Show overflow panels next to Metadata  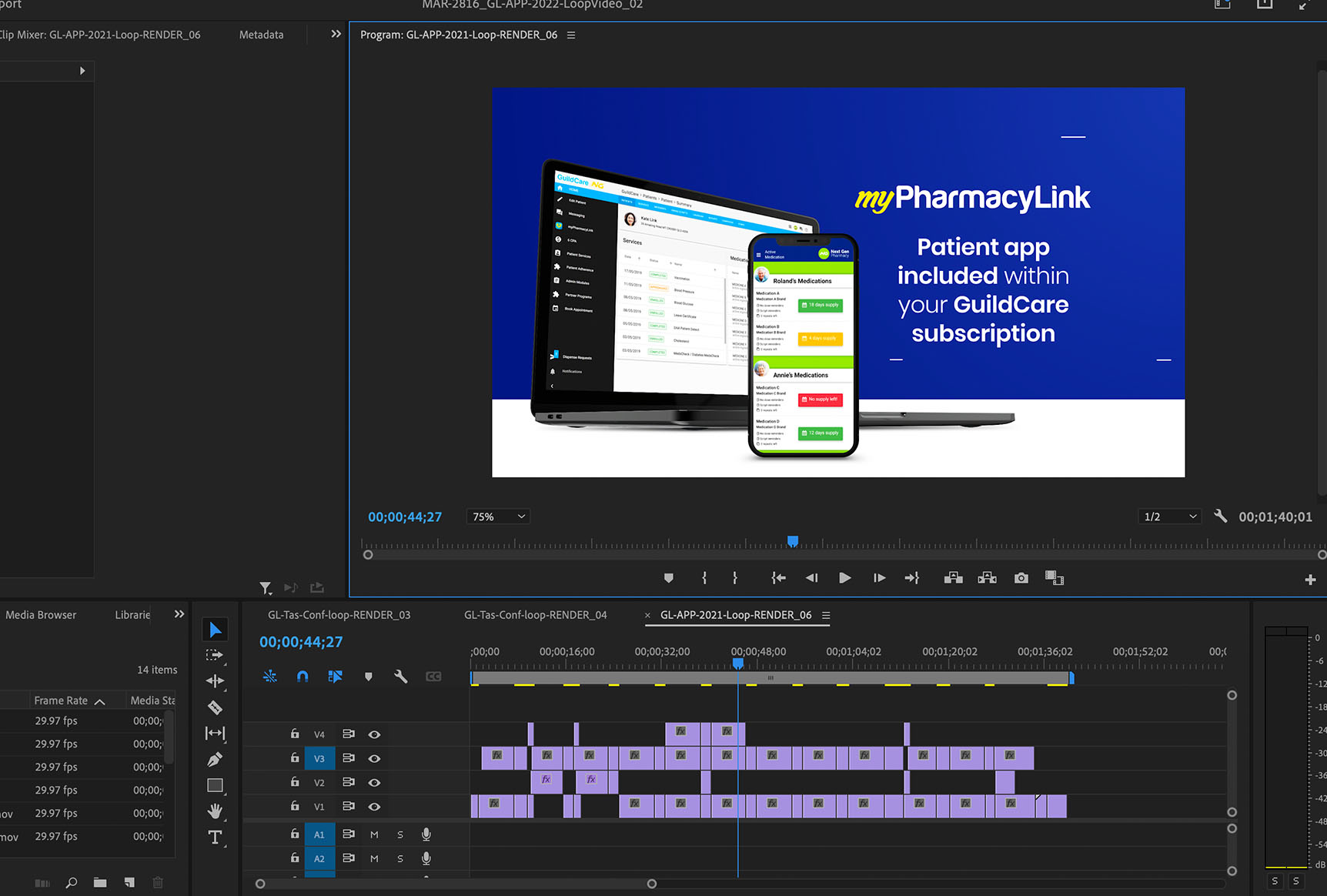click(x=336, y=34)
